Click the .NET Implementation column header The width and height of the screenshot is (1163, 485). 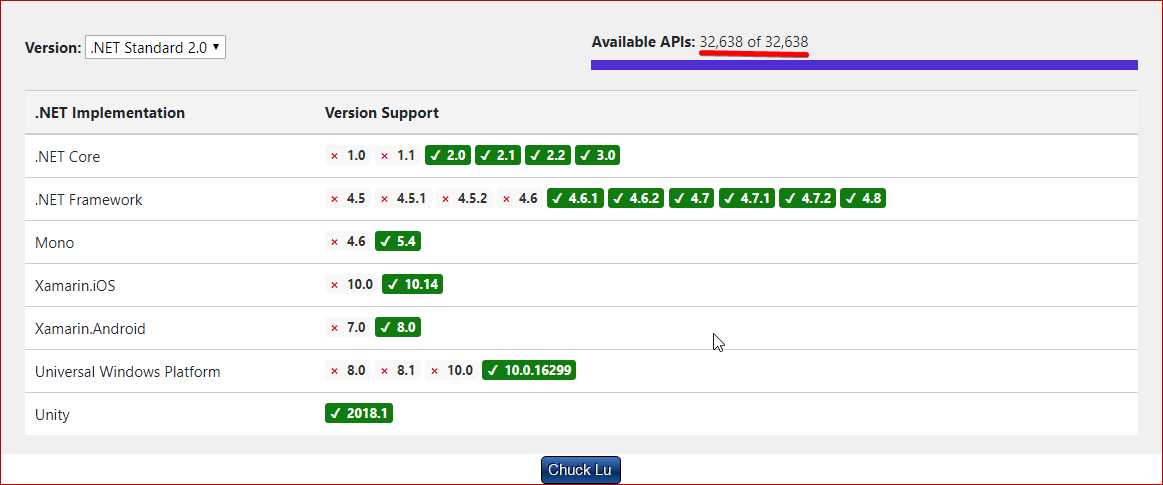[x=110, y=113]
